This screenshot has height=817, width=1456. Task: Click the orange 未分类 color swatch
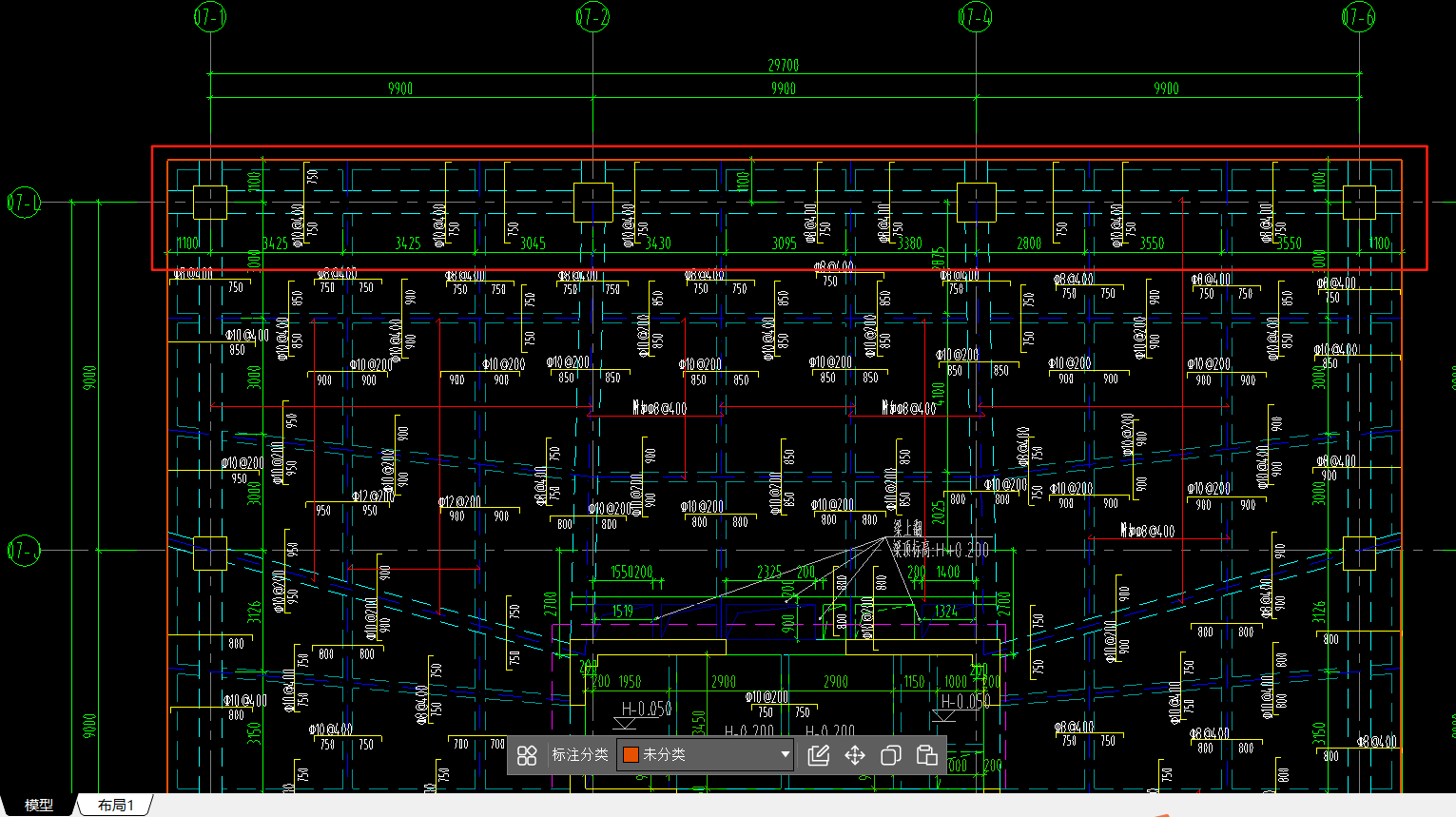(631, 755)
